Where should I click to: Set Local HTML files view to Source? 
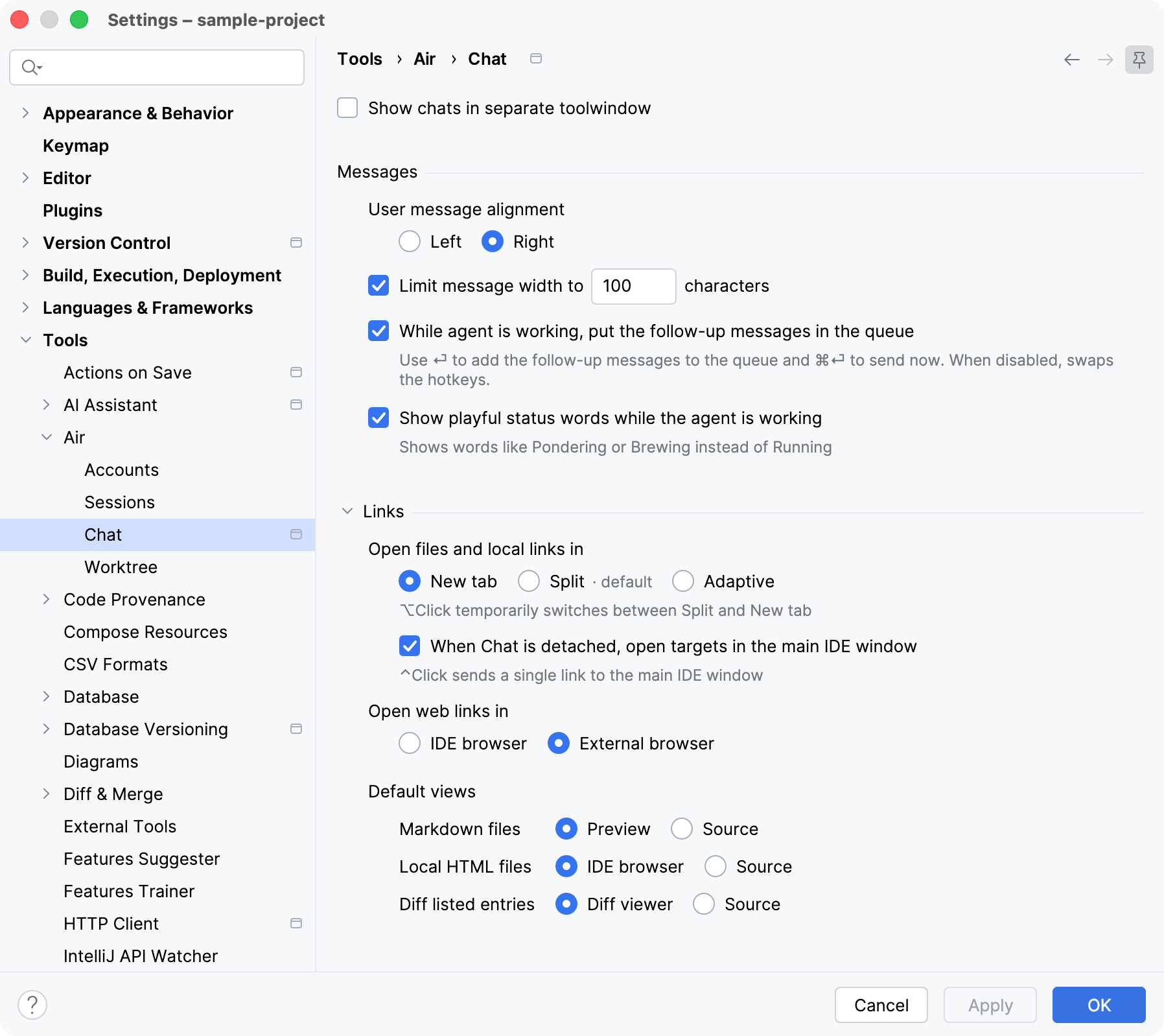pos(716,866)
